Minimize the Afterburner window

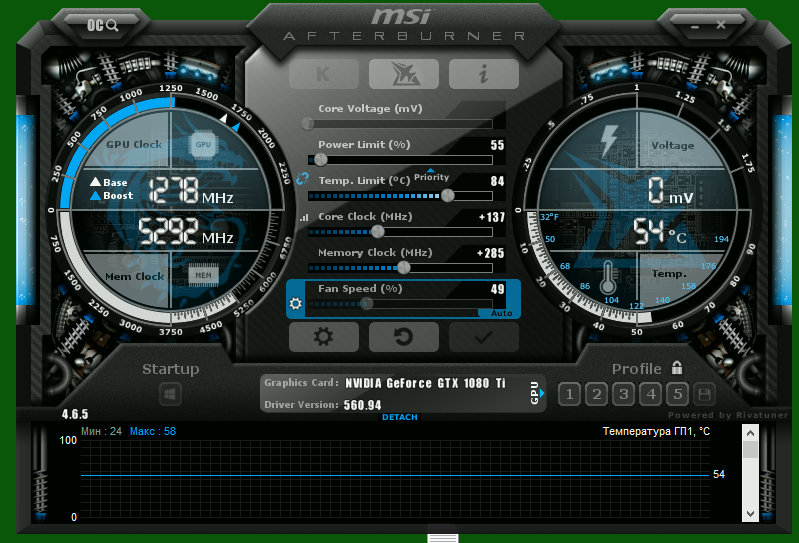695,25
